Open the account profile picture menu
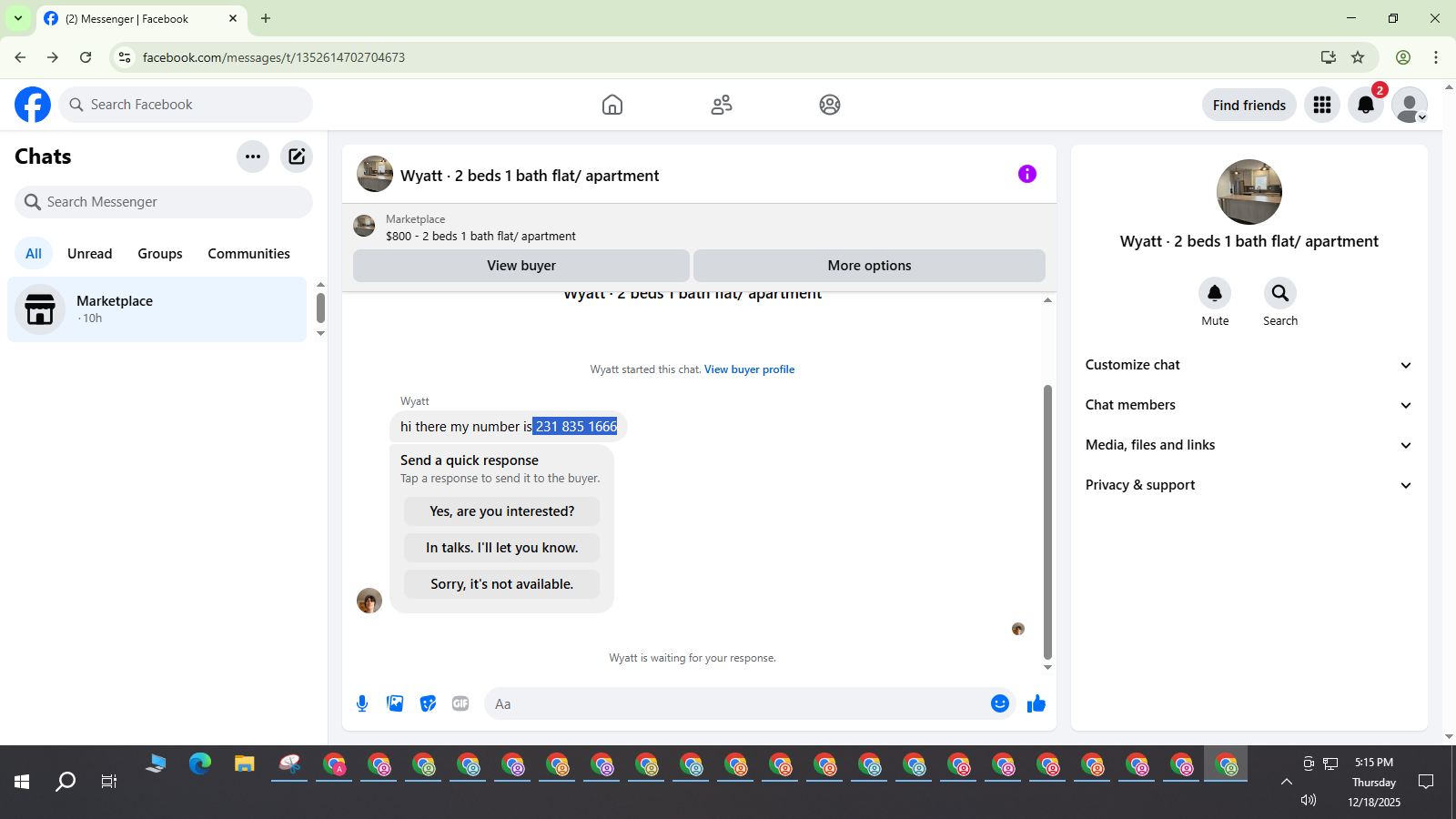1456x819 pixels. click(x=1410, y=105)
